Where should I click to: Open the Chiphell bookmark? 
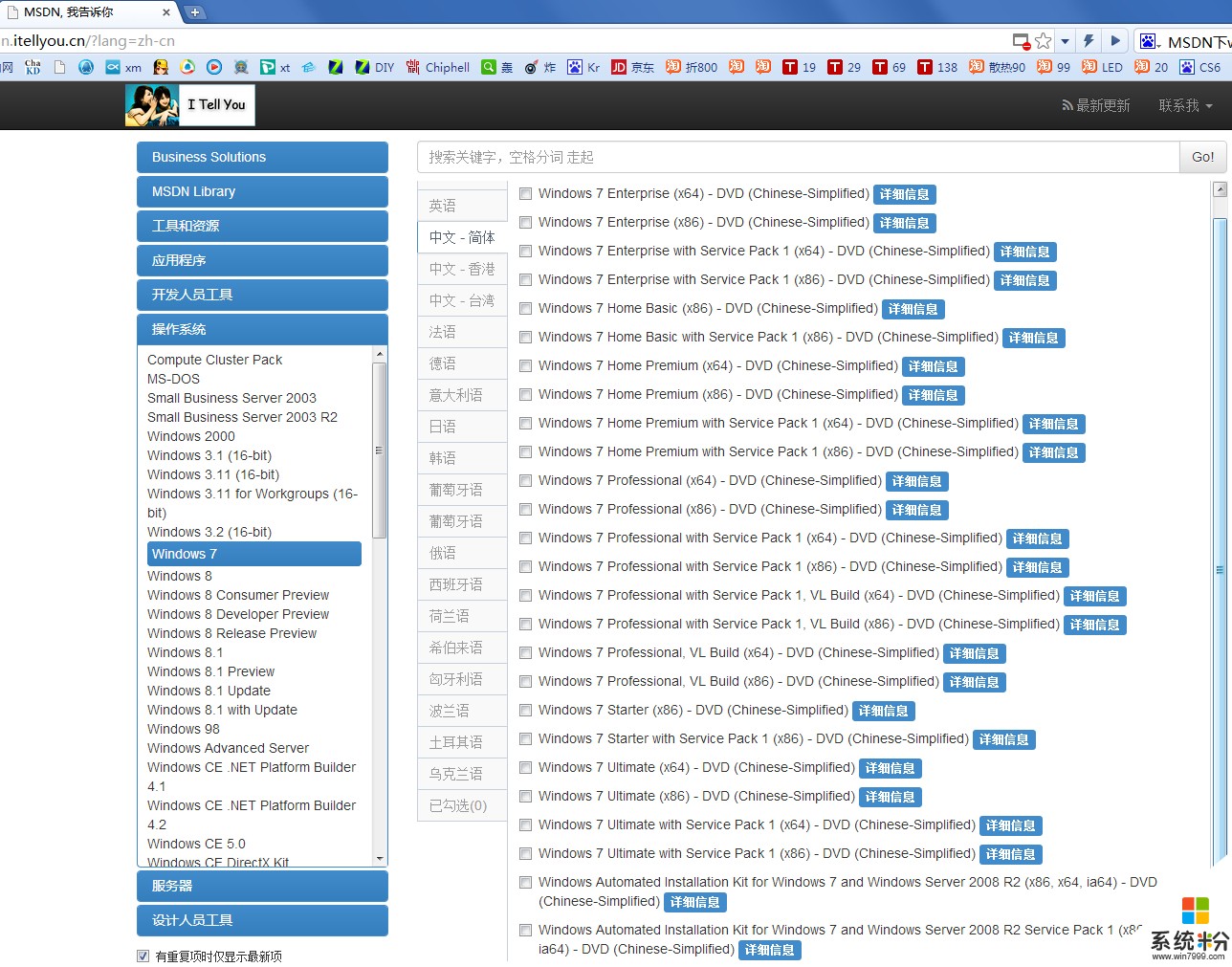[x=438, y=67]
